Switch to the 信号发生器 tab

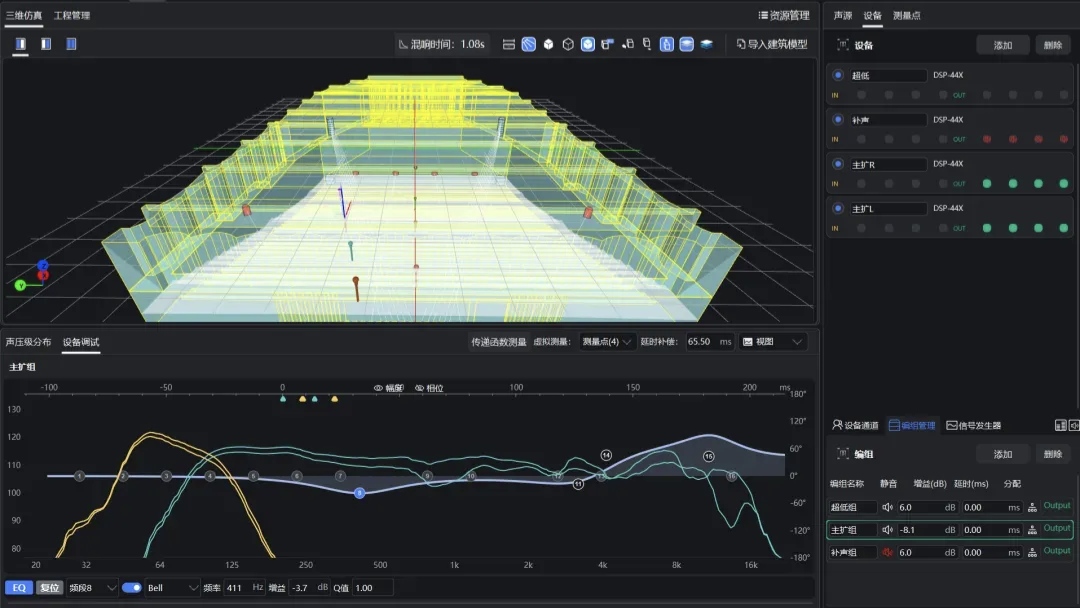click(973, 425)
